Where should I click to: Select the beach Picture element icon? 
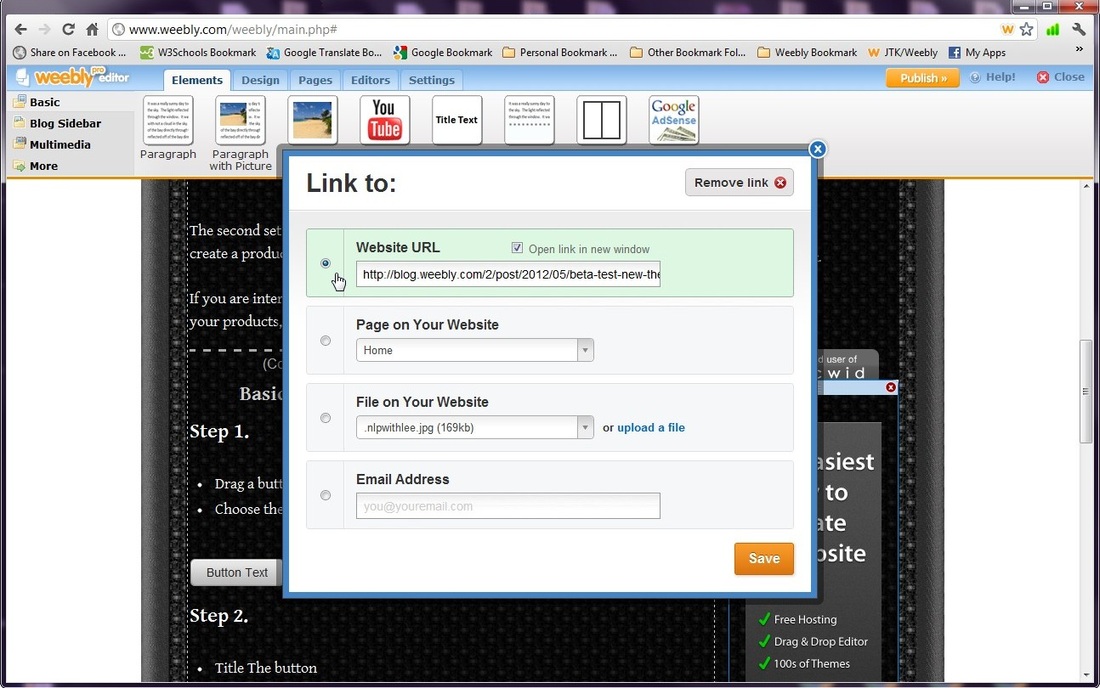313,120
